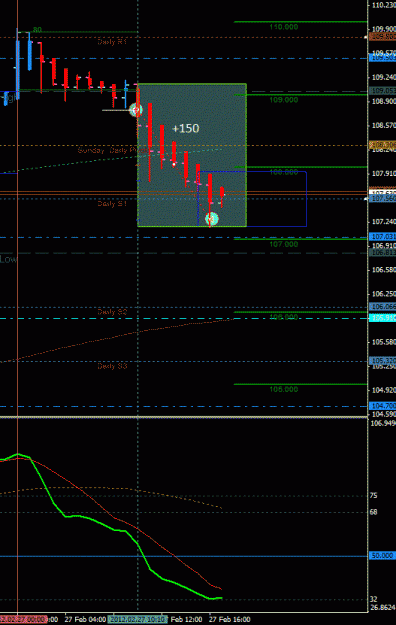Image resolution: width=396 pixels, height=625 pixels.
Task: Click the red 00:00 date marker on time axis
Action: point(24,619)
